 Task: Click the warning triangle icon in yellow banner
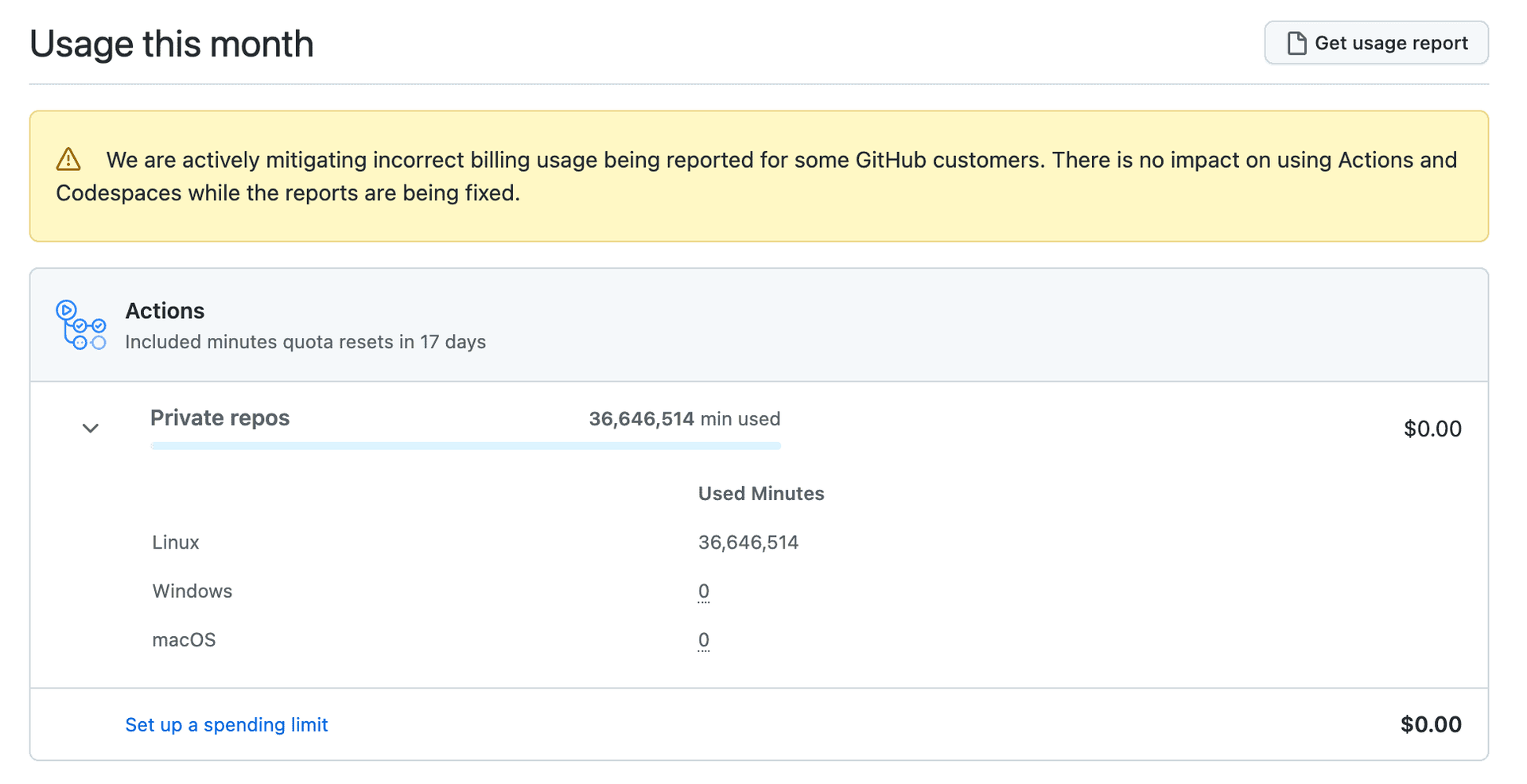coord(68,160)
